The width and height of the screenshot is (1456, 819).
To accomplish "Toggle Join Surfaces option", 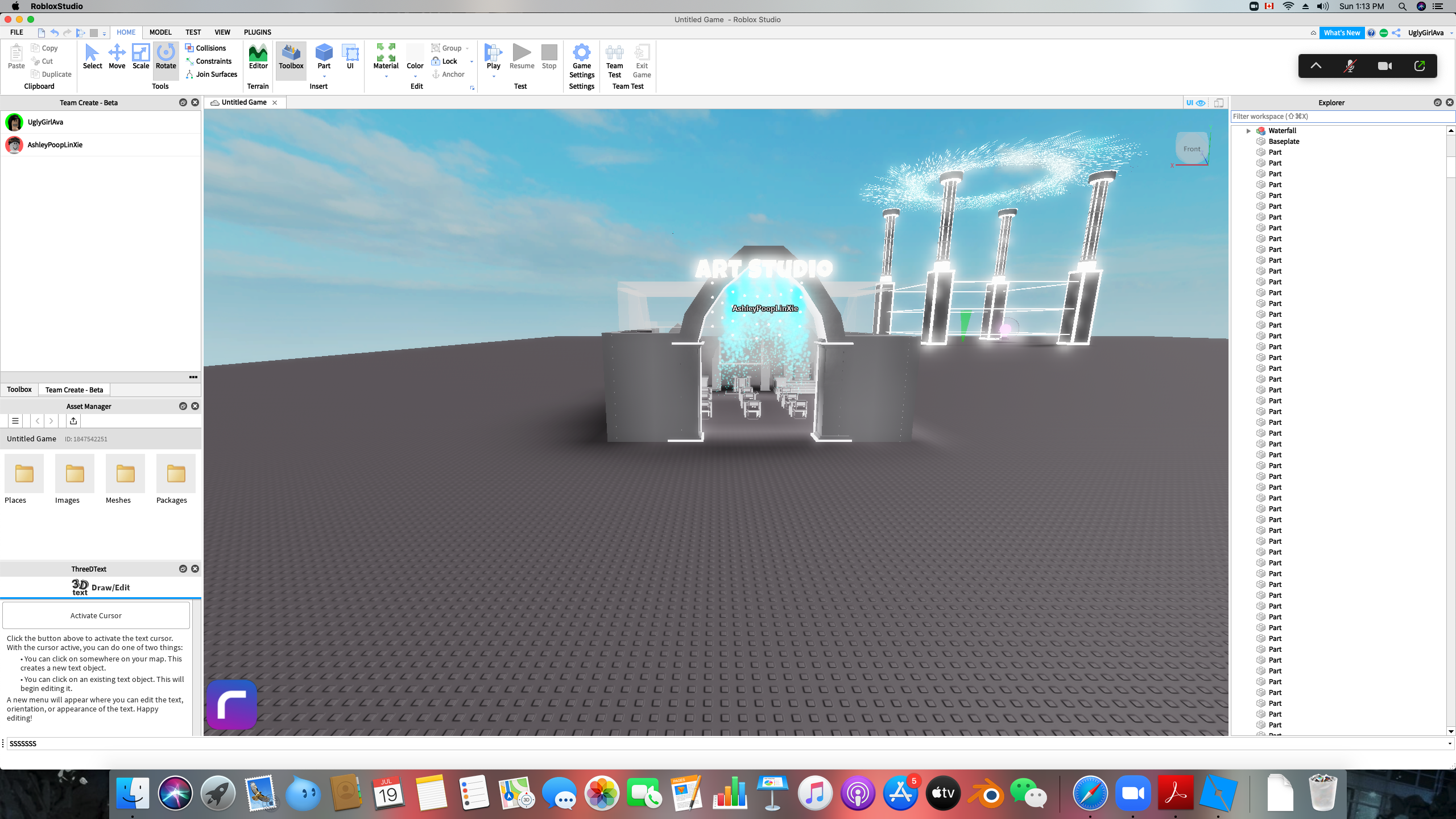I will pos(211,75).
